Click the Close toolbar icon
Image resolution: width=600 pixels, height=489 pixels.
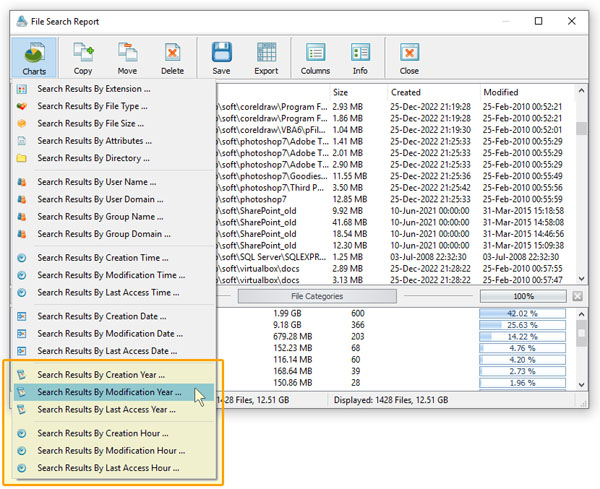pyautogui.click(x=409, y=57)
